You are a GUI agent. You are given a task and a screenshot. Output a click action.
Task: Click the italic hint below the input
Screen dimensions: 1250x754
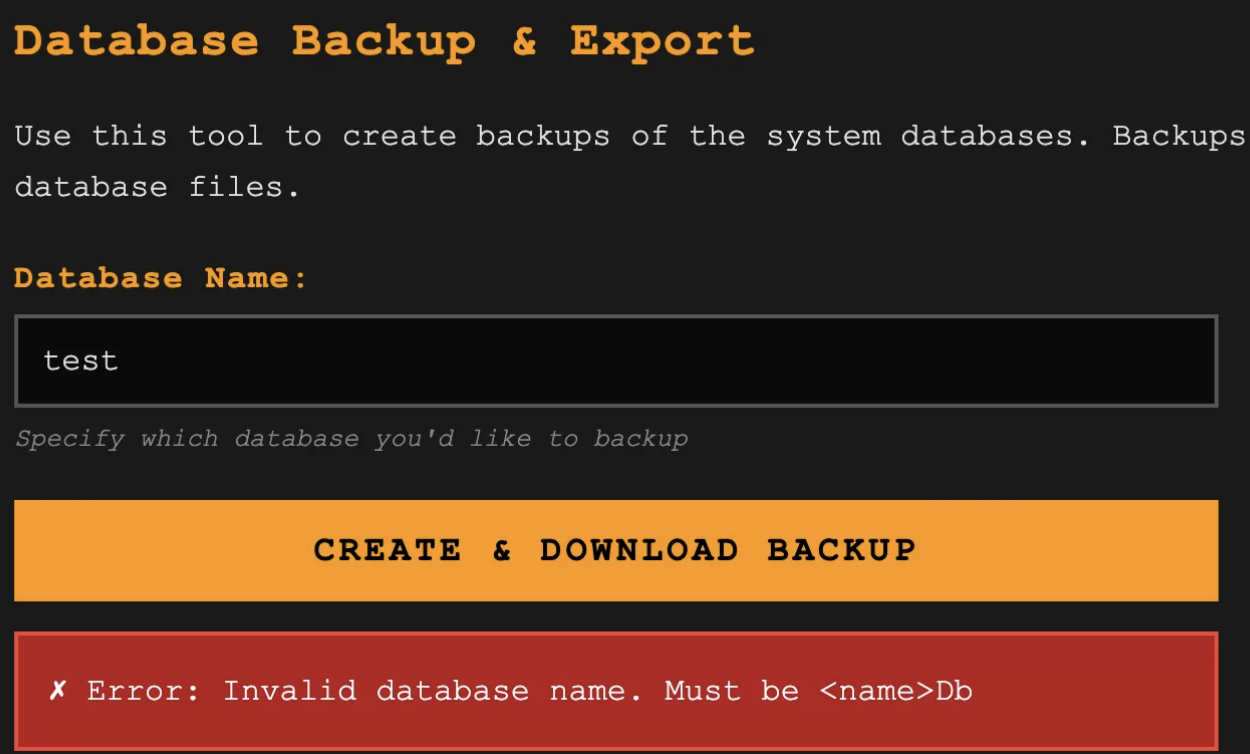point(351,439)
